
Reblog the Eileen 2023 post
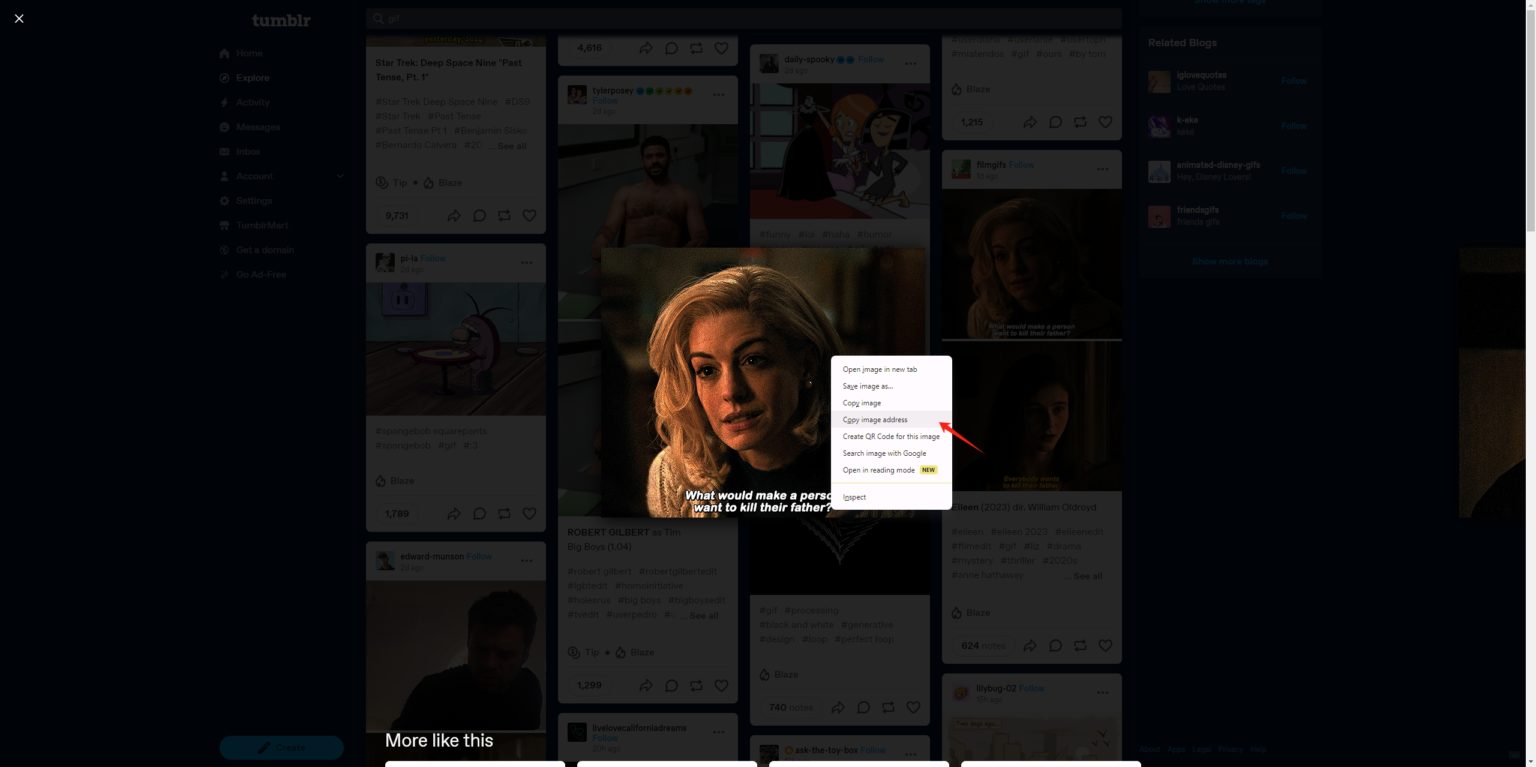coord(1080,645)
